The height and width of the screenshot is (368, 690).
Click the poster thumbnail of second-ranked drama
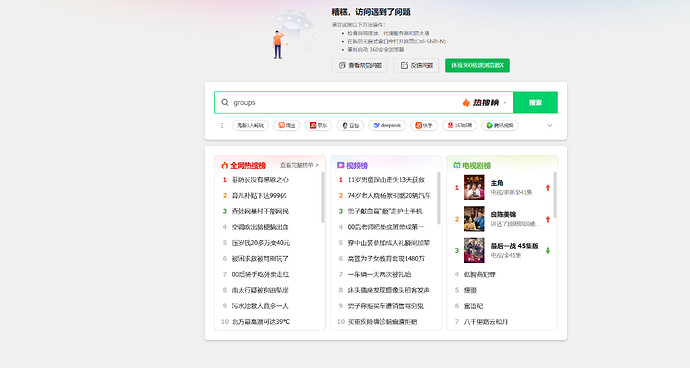point(474,219)
